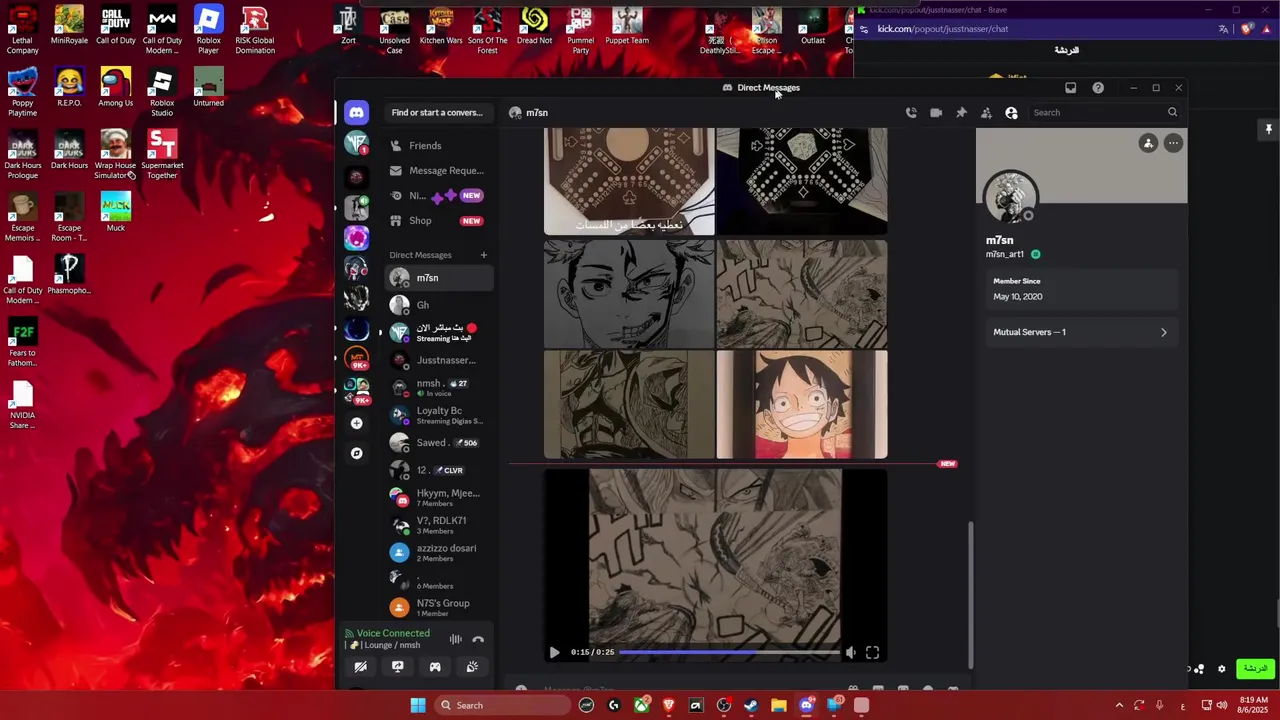Create a new DM with plus icon
This screenshot has width=1280, height=720.
point(483,255)
